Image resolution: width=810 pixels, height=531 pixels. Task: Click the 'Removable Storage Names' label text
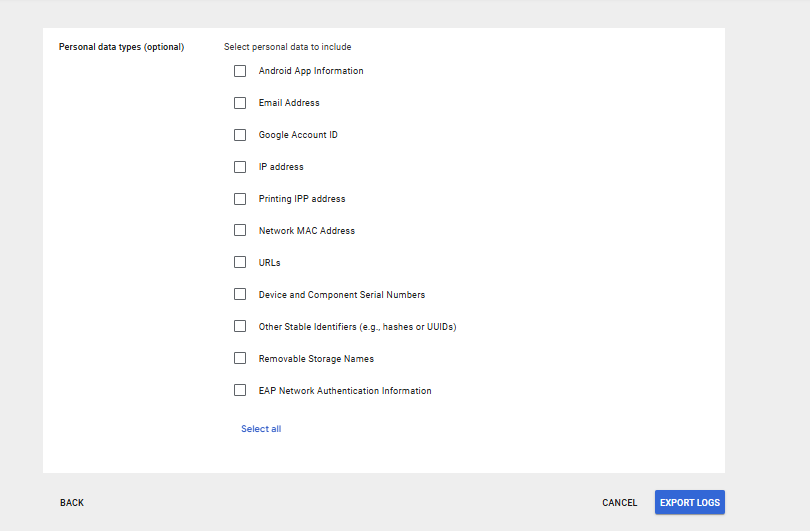tap(316, 359)
